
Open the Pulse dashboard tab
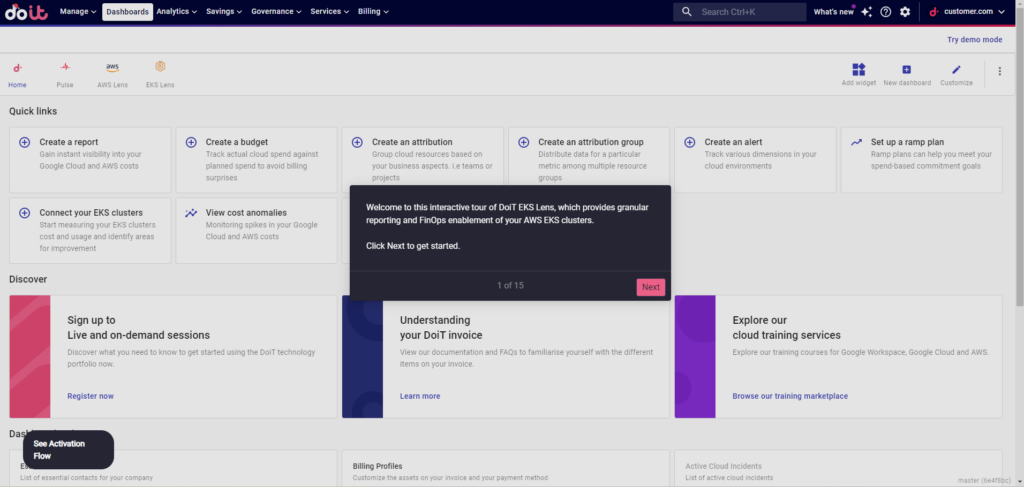(x=65, y=74)
